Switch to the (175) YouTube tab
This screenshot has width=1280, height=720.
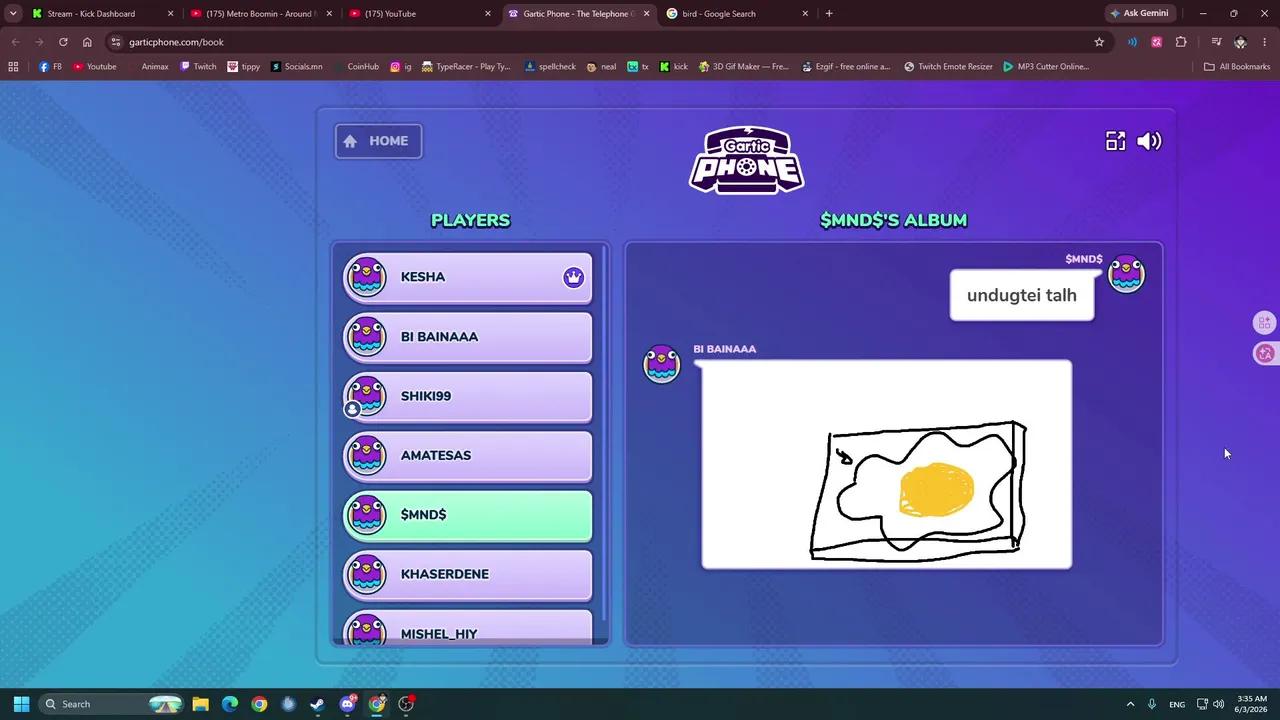[421, 14]
